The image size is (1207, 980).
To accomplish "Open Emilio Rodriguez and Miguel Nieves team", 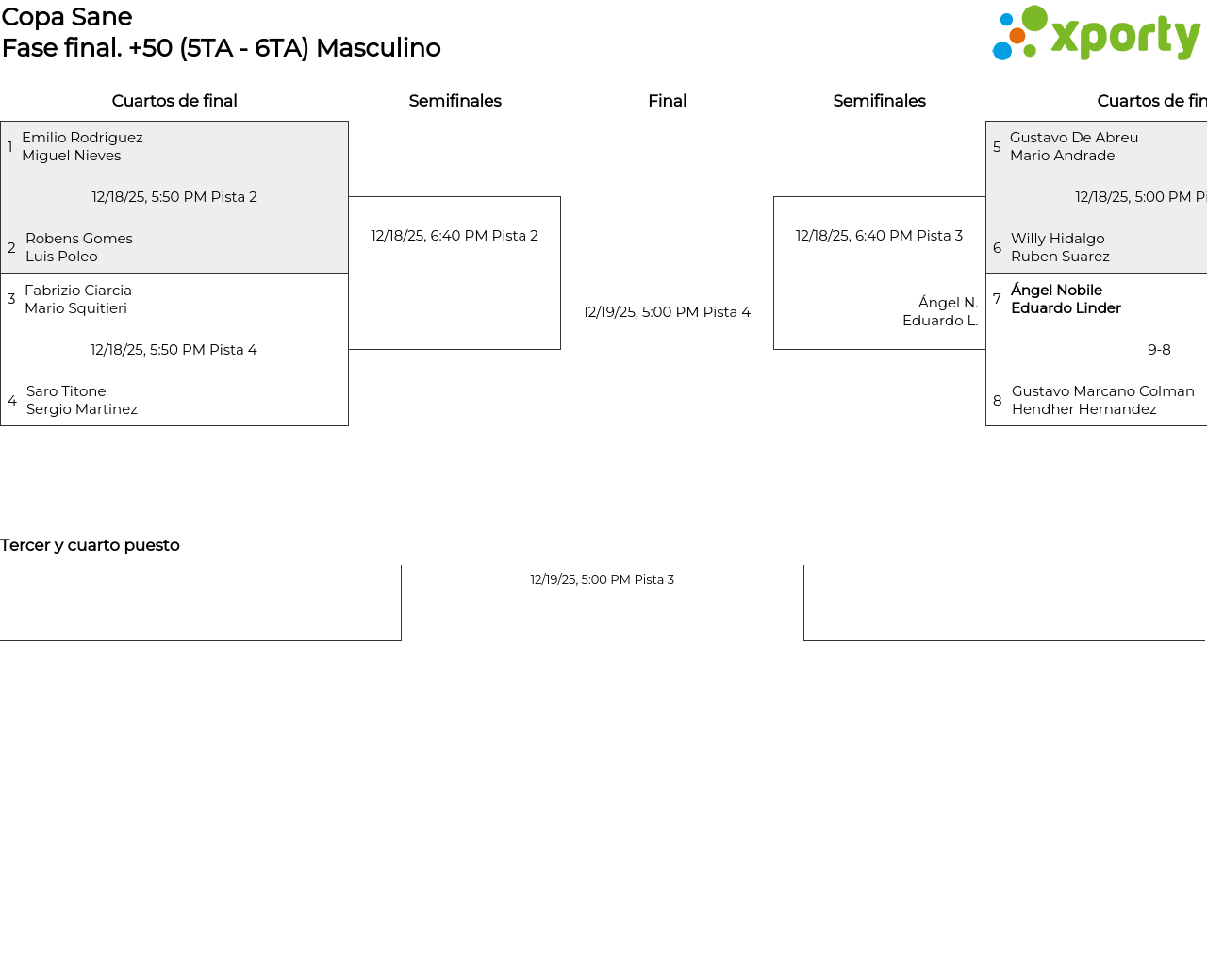I will click(x=82, y=146).
